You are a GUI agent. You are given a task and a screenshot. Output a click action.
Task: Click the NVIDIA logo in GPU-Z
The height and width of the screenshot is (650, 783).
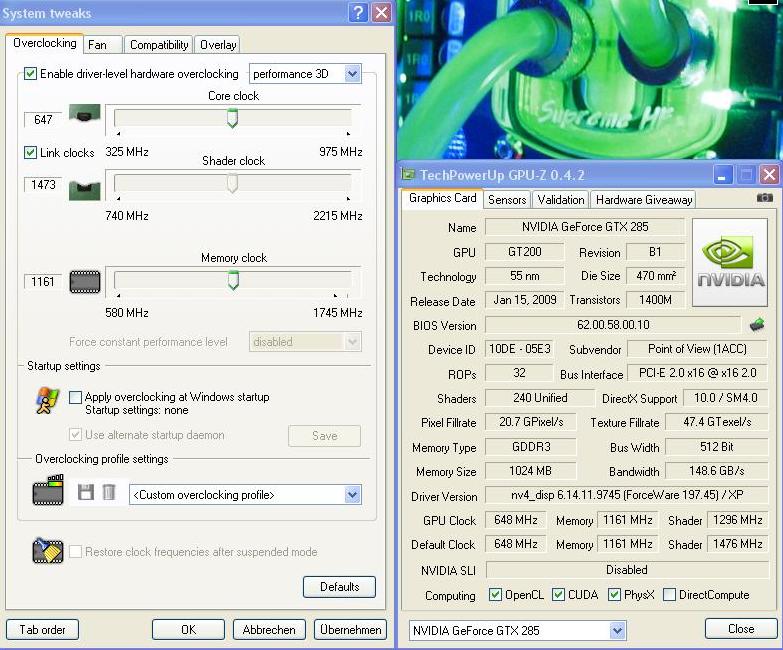point(730,262)
